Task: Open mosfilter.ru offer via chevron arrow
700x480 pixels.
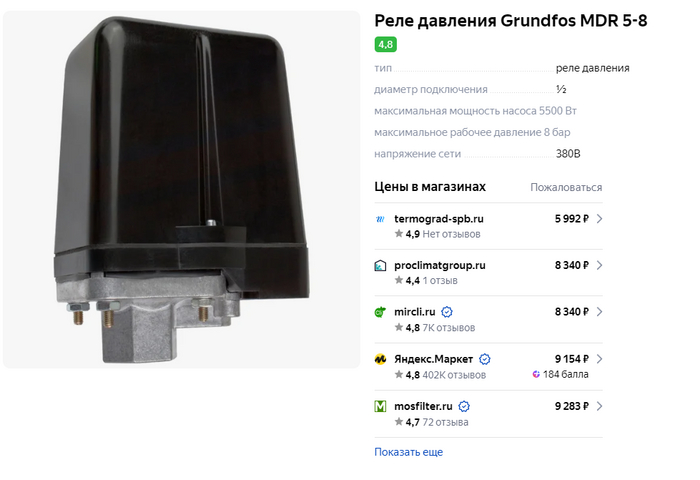Action: [x=600, y=406]
